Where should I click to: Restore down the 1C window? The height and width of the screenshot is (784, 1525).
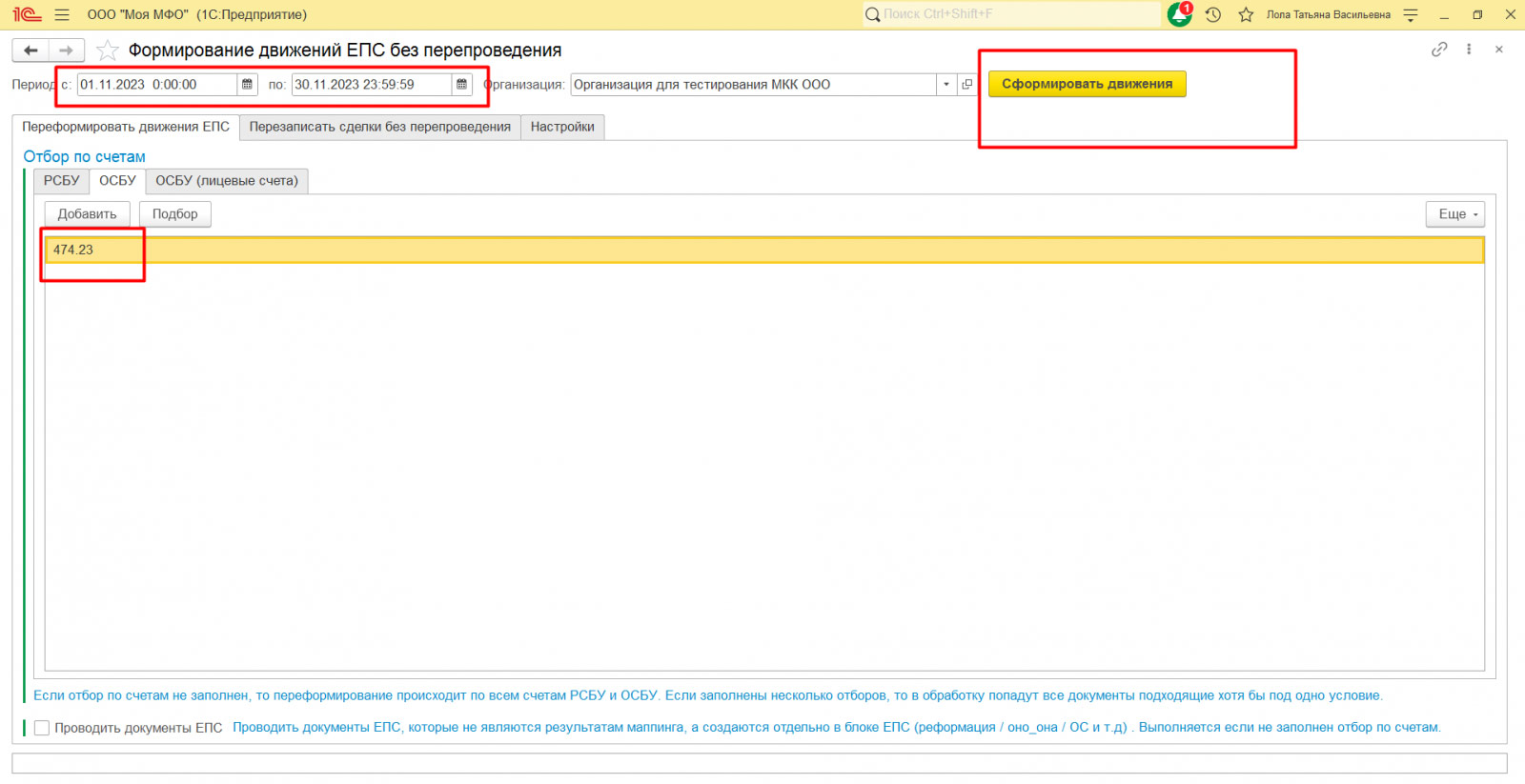pyautogui.click(x=1477, y=15)
